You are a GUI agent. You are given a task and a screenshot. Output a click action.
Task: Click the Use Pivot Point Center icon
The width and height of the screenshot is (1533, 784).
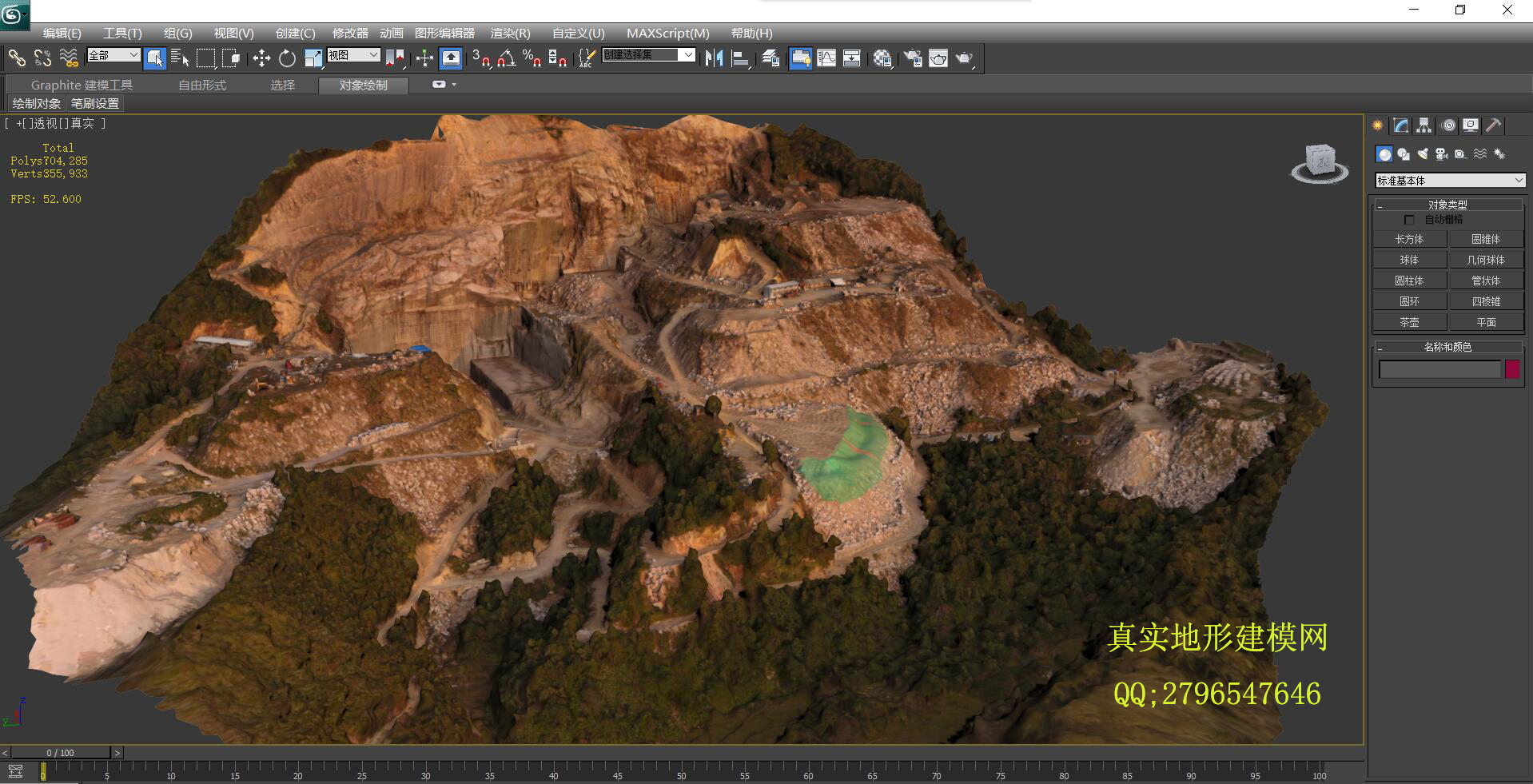click(x=396, y=58)
